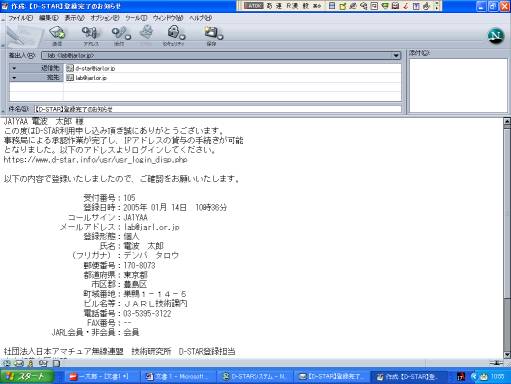Click the greyed-out Spell check icon
511x384 pixels.
[146, 33]
